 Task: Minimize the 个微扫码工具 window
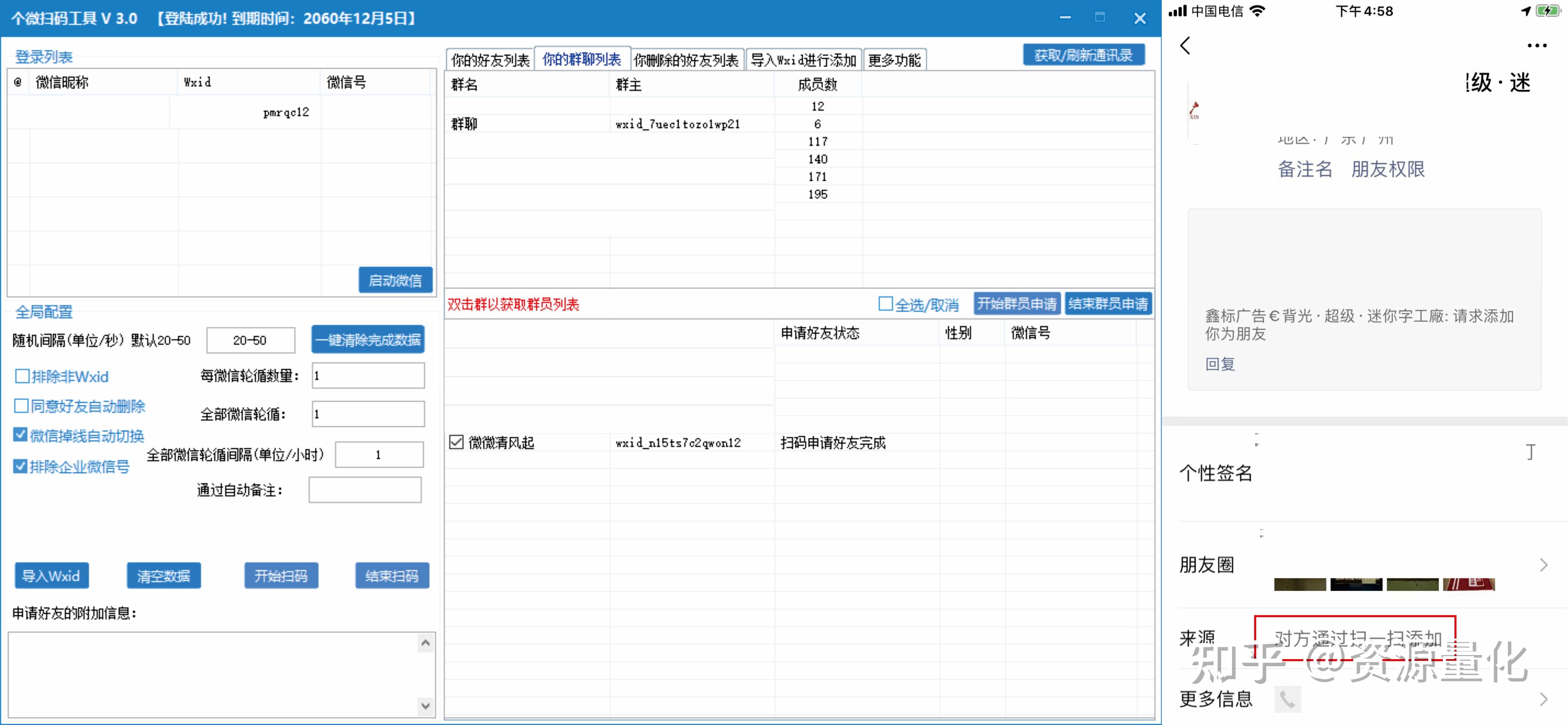pyautogui.click(x=1065, y=18)
